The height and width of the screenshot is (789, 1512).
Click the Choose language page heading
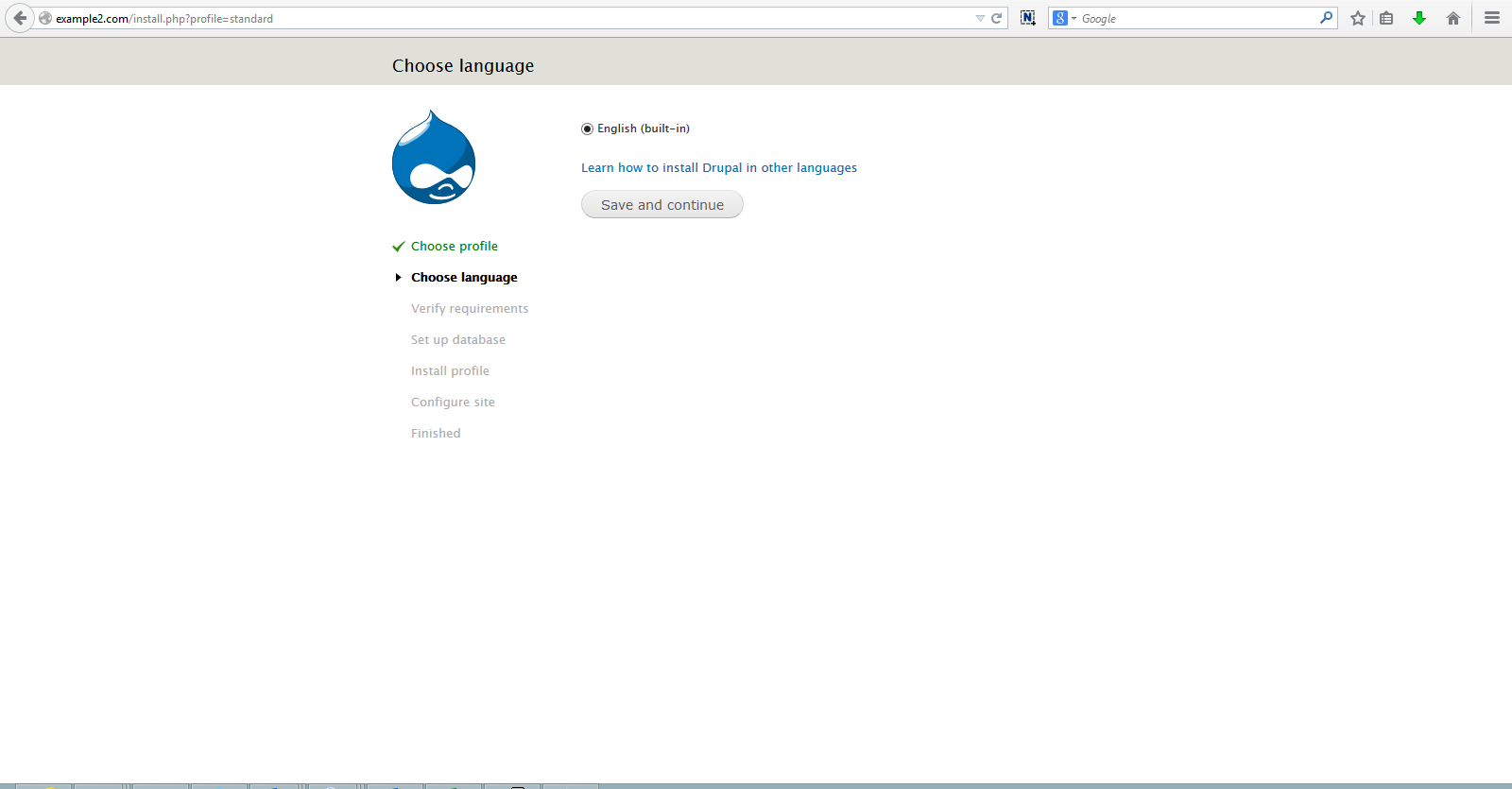point(463,66)
